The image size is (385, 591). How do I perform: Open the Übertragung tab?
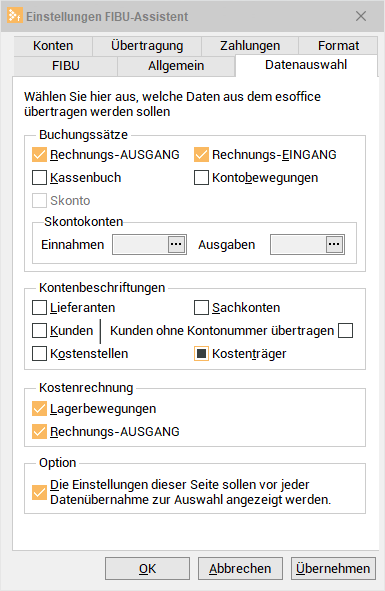click(x=147, y=46)
